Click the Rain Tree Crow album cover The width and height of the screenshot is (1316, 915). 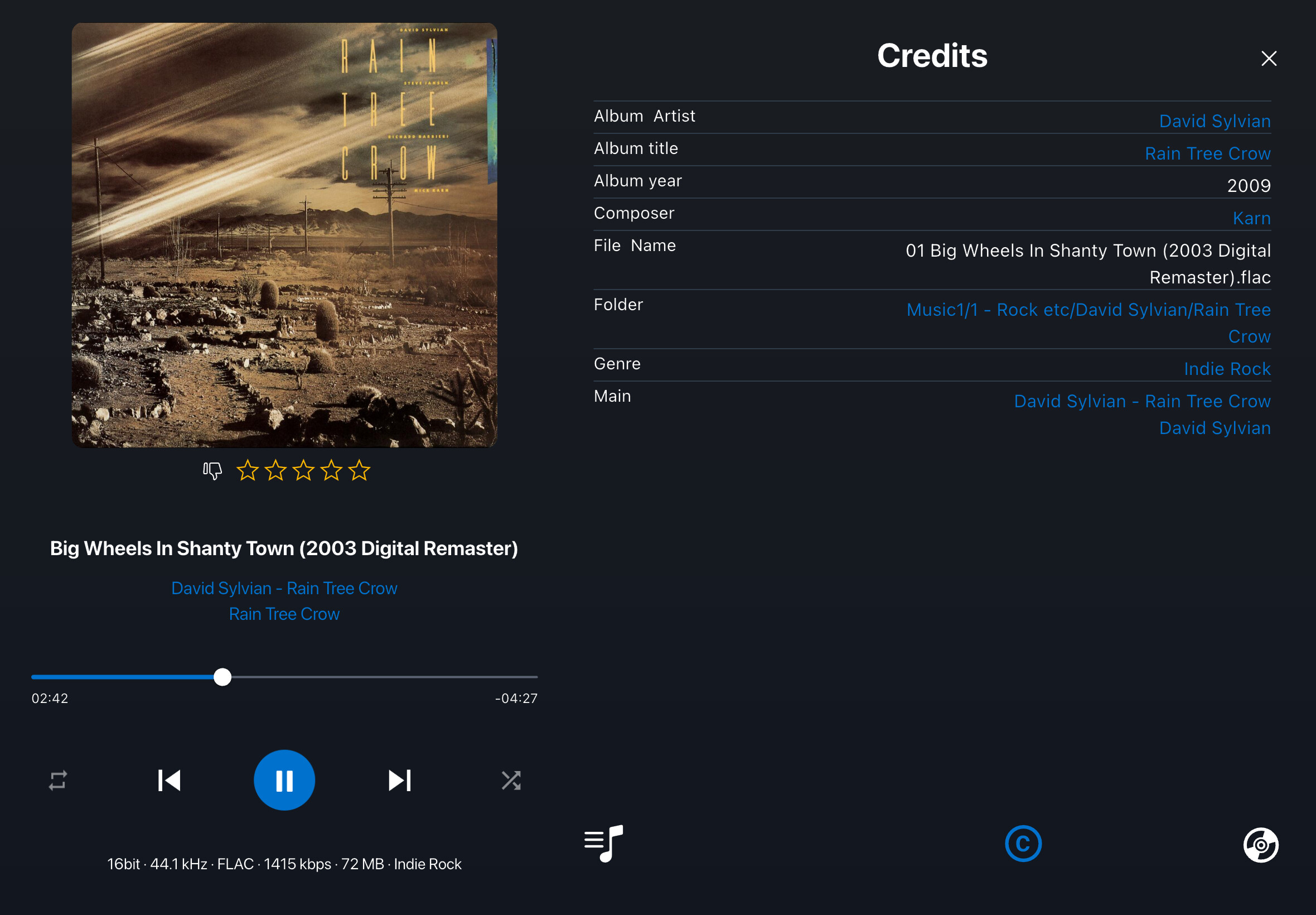284,235
